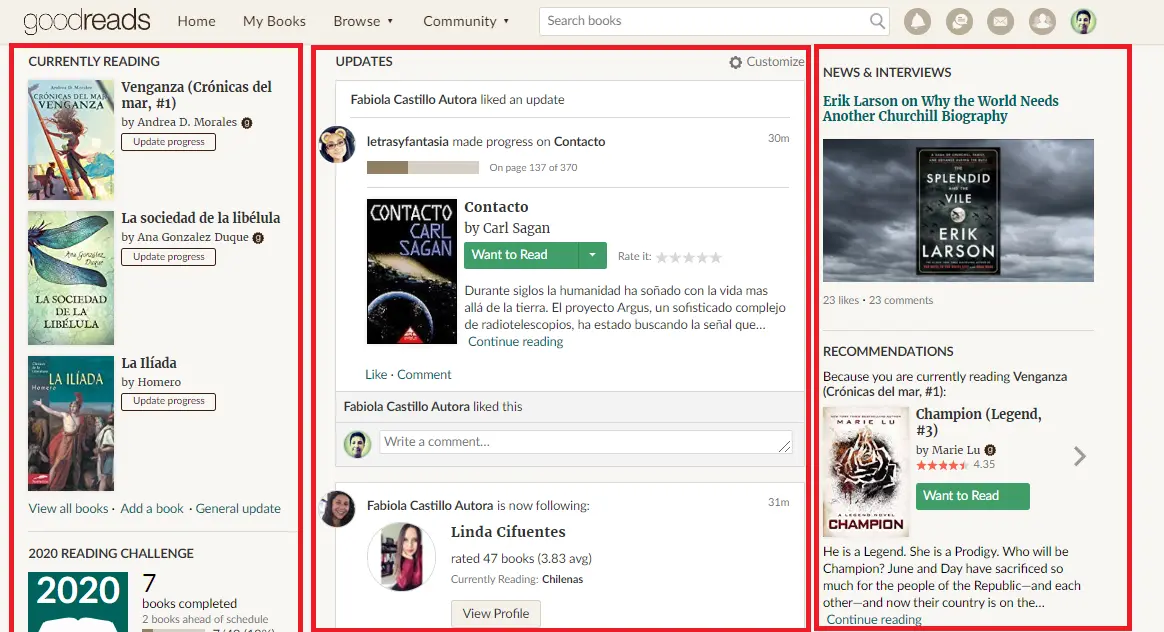
Task: Open the Customize gear on Updates feed
Action: coord(737,61)
